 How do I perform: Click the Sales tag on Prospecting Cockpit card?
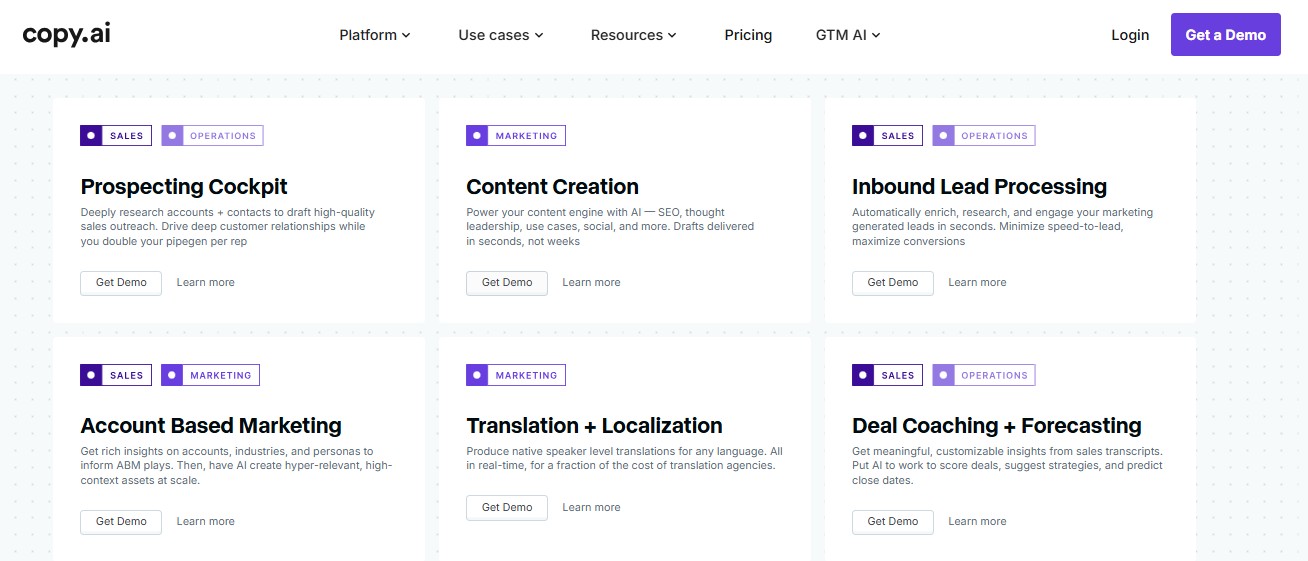(116, 136)
